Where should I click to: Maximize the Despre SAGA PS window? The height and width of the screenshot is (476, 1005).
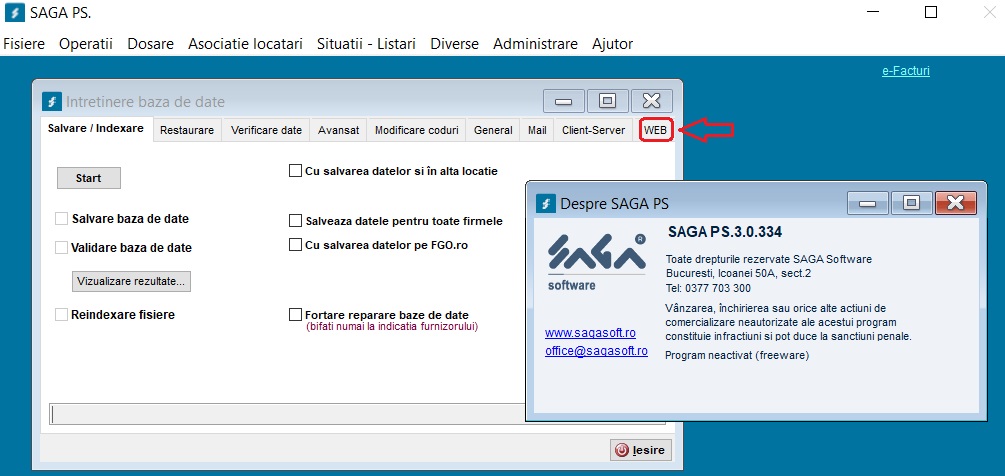[x=911, y=203]
